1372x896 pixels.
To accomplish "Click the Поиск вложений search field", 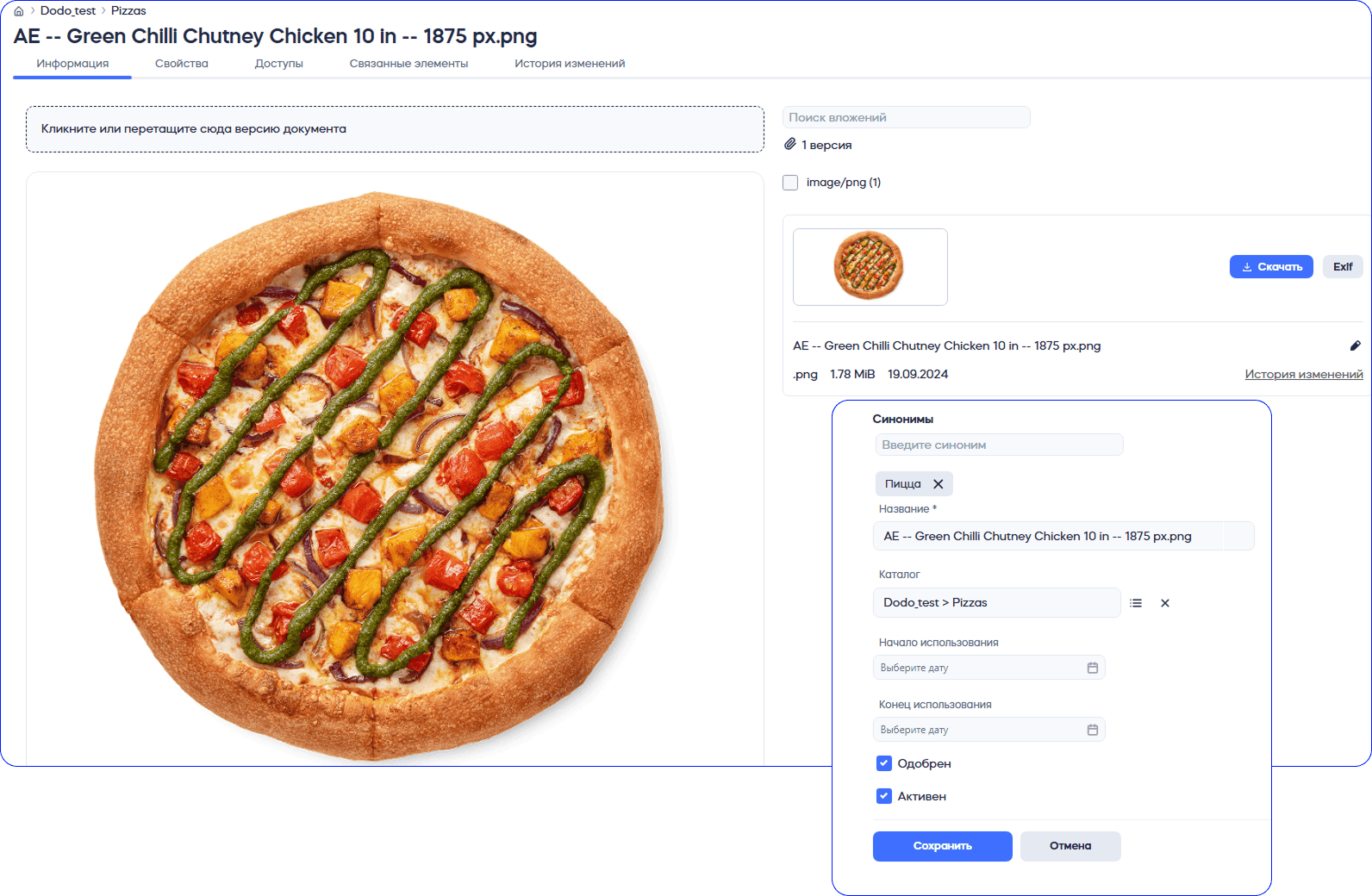I will 906,117.
